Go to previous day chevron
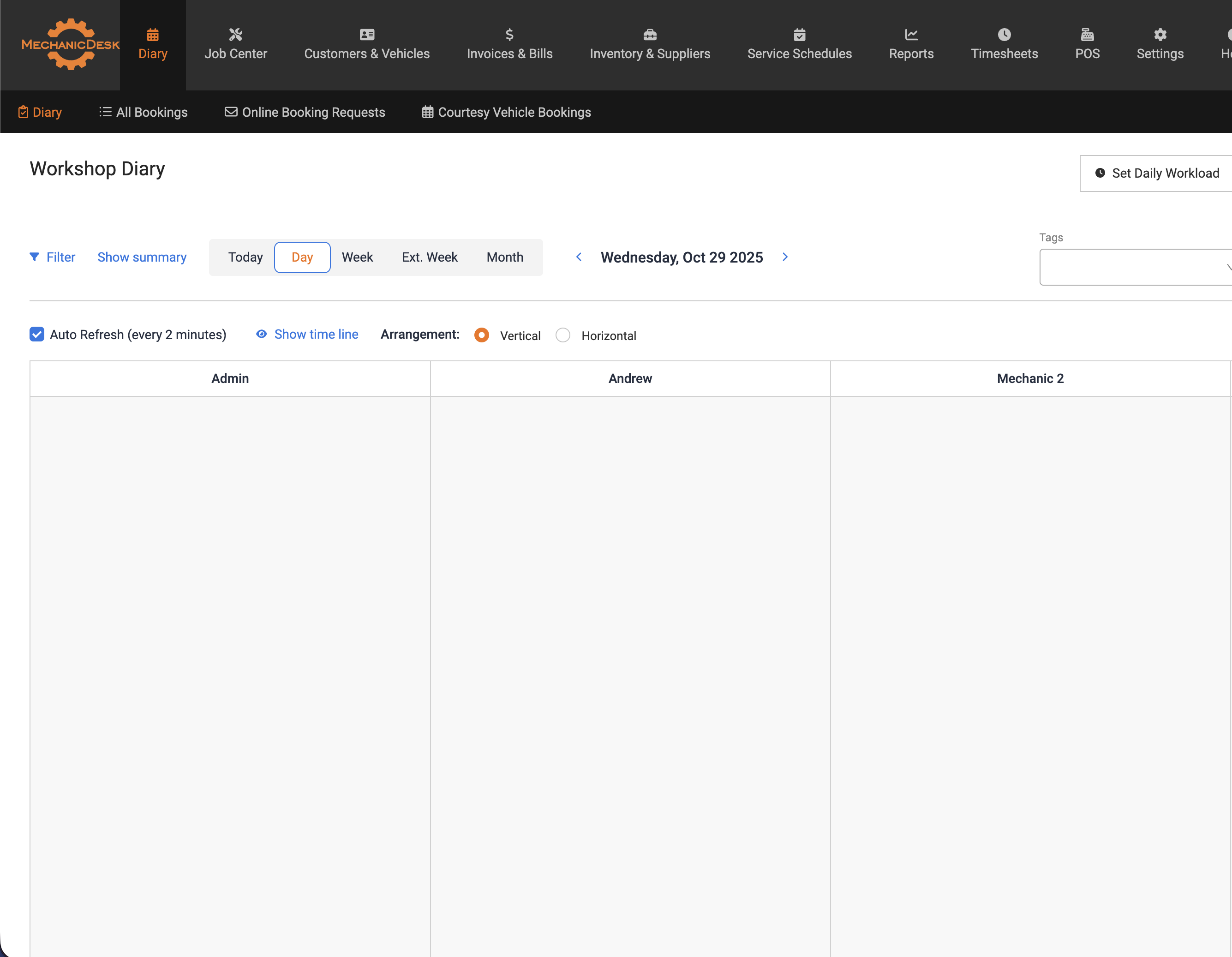Image resolution: width=1232 pixels, height=957 pixels. click(579, 257)
